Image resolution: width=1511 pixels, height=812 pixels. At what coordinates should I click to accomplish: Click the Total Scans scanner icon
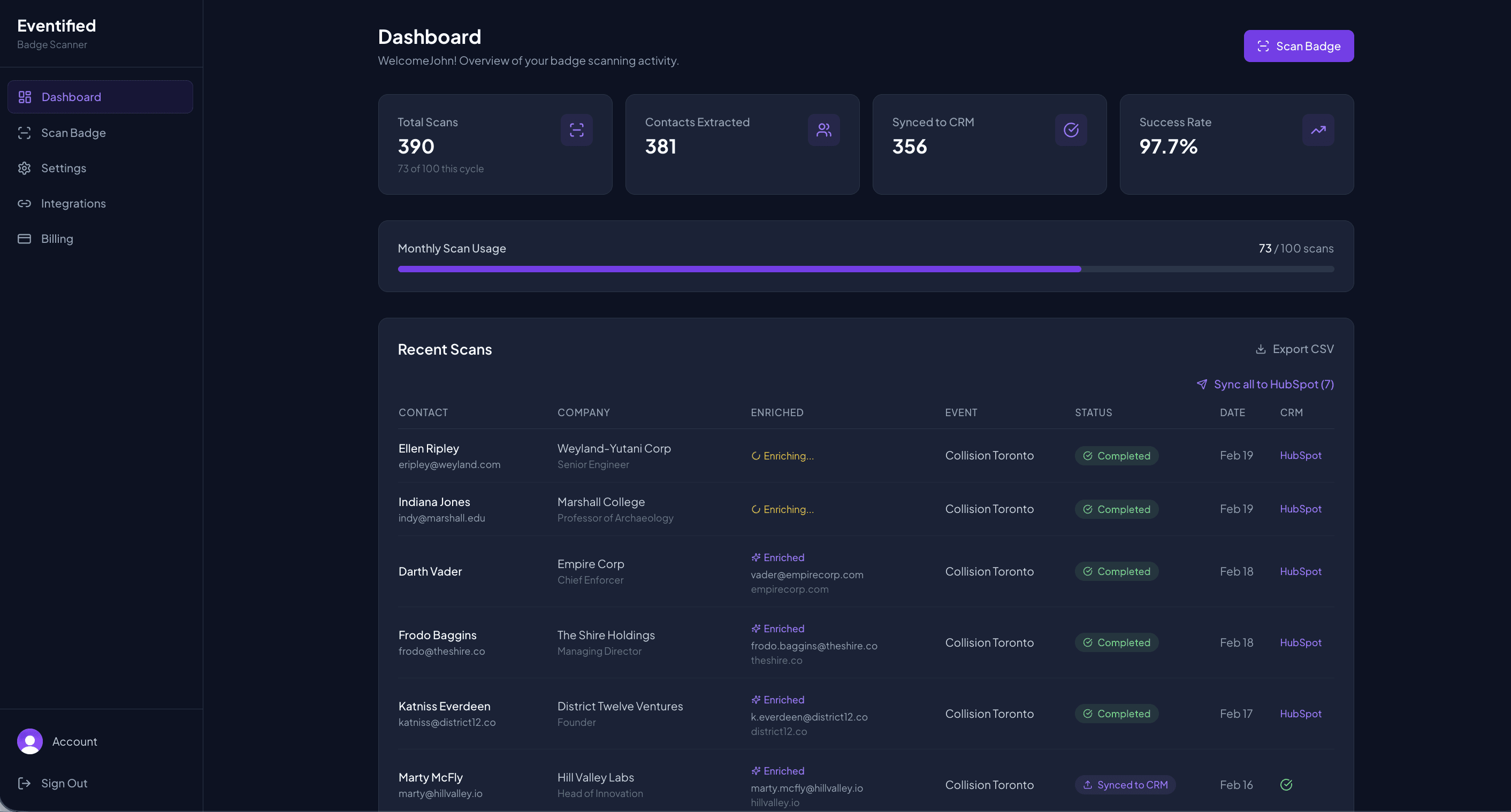click(x=576, y=129)
